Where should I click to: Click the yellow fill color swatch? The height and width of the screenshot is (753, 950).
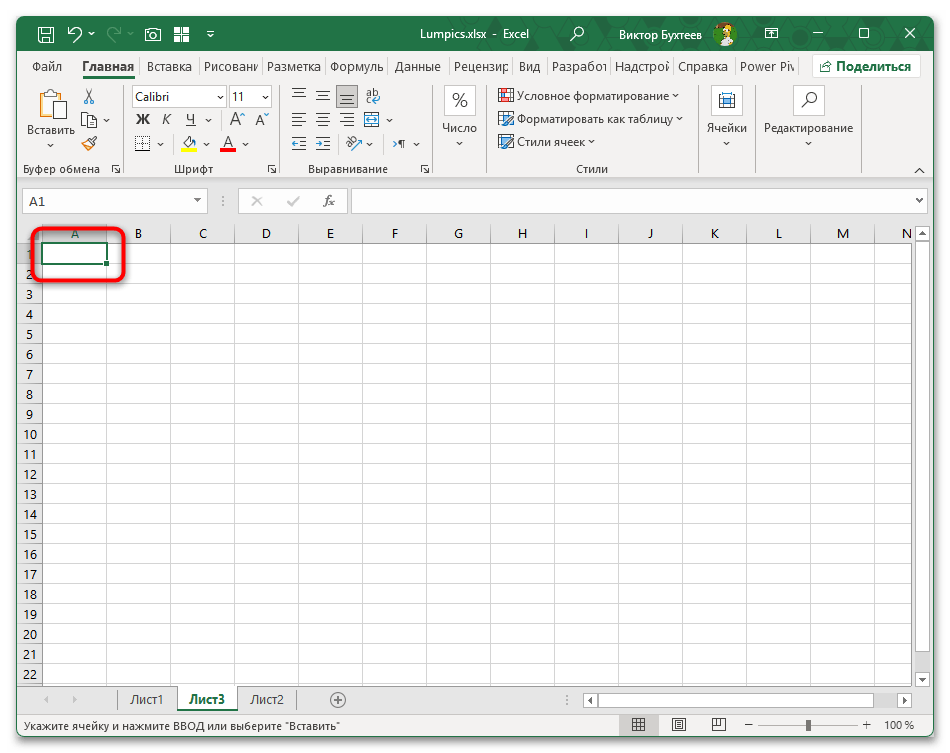click(190, 144)
